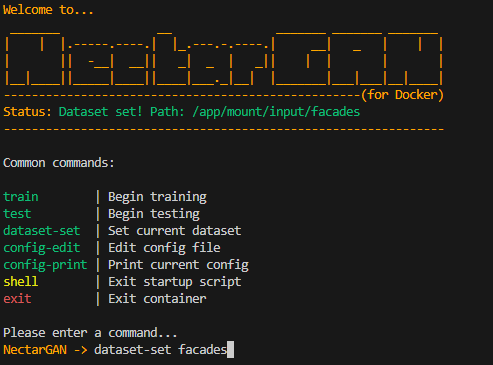Image resolution: width=493 pixels, height=365 pixels.
Task: Click the 'Status:' label
Action: [27, 112]
